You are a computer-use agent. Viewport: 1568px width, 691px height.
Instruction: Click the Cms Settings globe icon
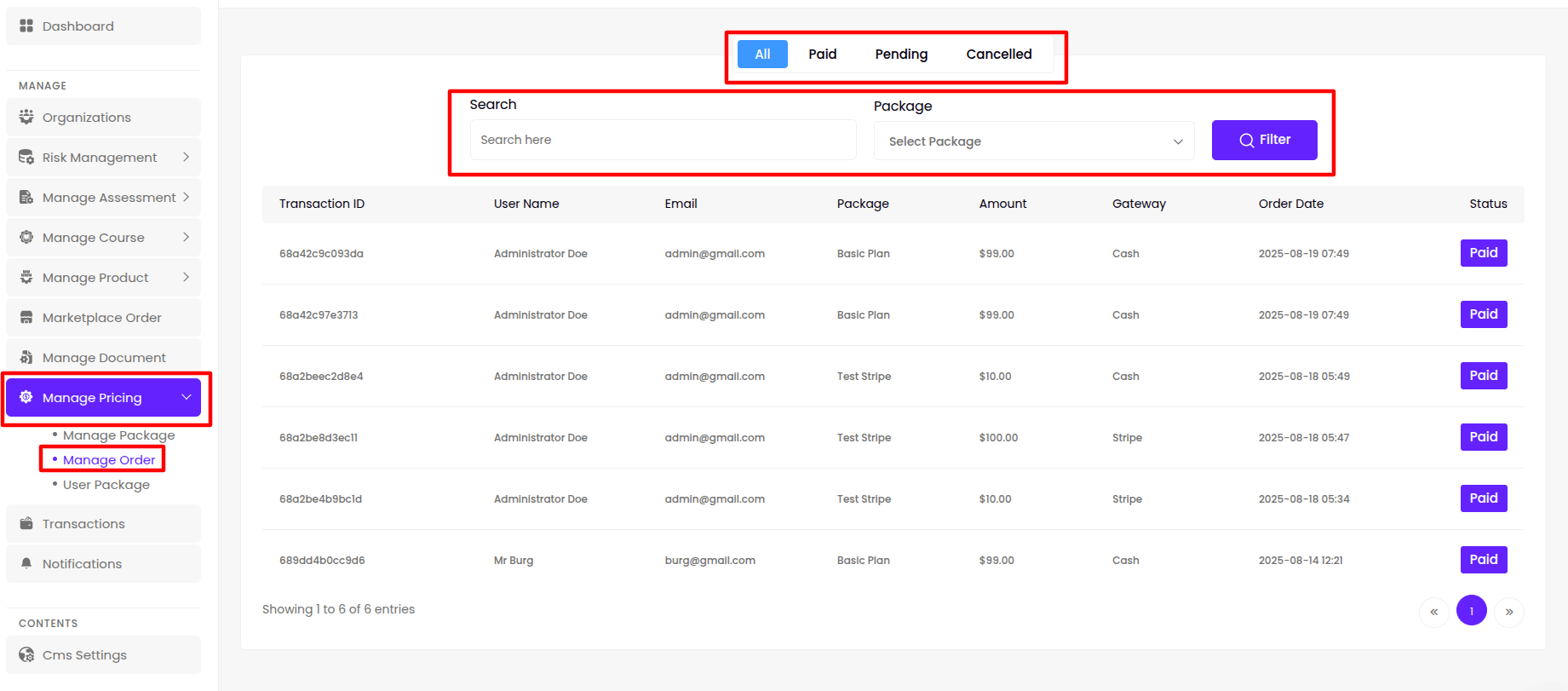(x=26, y=654)
